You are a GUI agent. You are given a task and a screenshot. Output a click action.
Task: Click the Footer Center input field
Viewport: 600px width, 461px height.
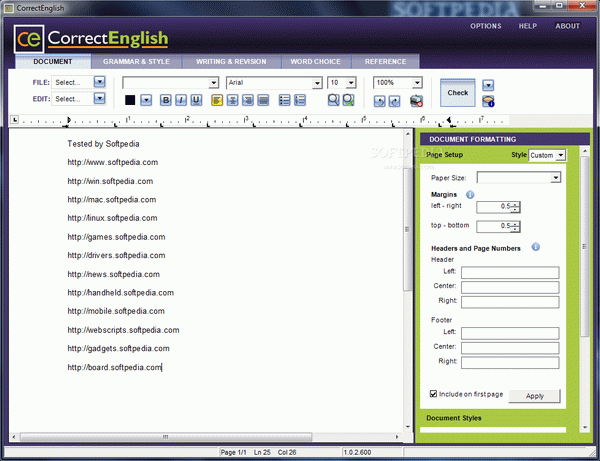510,348
